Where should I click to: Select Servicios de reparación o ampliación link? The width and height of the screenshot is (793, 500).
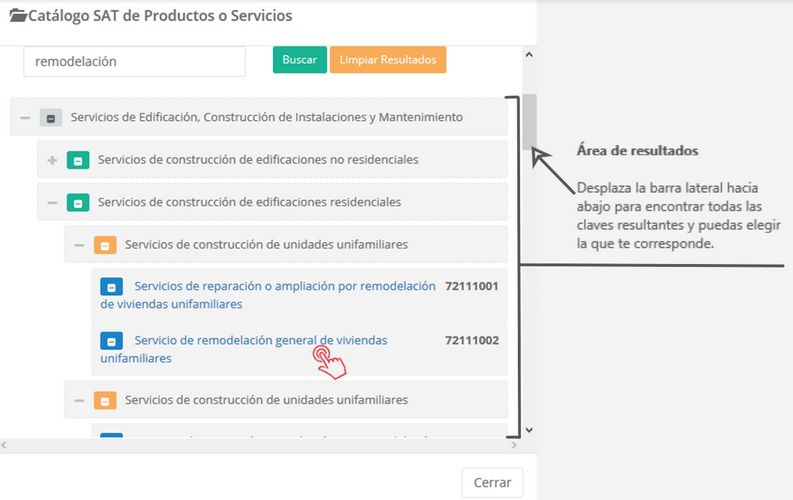[x=284, y=286]
